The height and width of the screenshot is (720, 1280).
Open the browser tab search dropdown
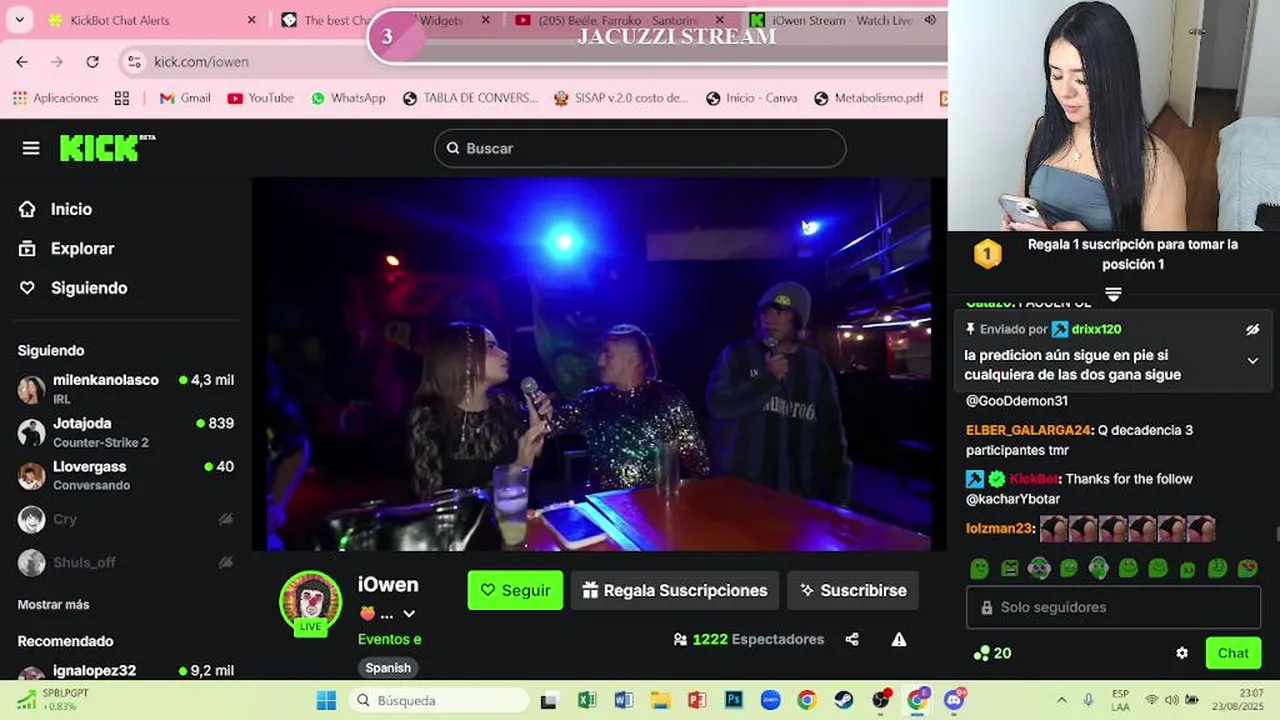[x=19, y=20]
